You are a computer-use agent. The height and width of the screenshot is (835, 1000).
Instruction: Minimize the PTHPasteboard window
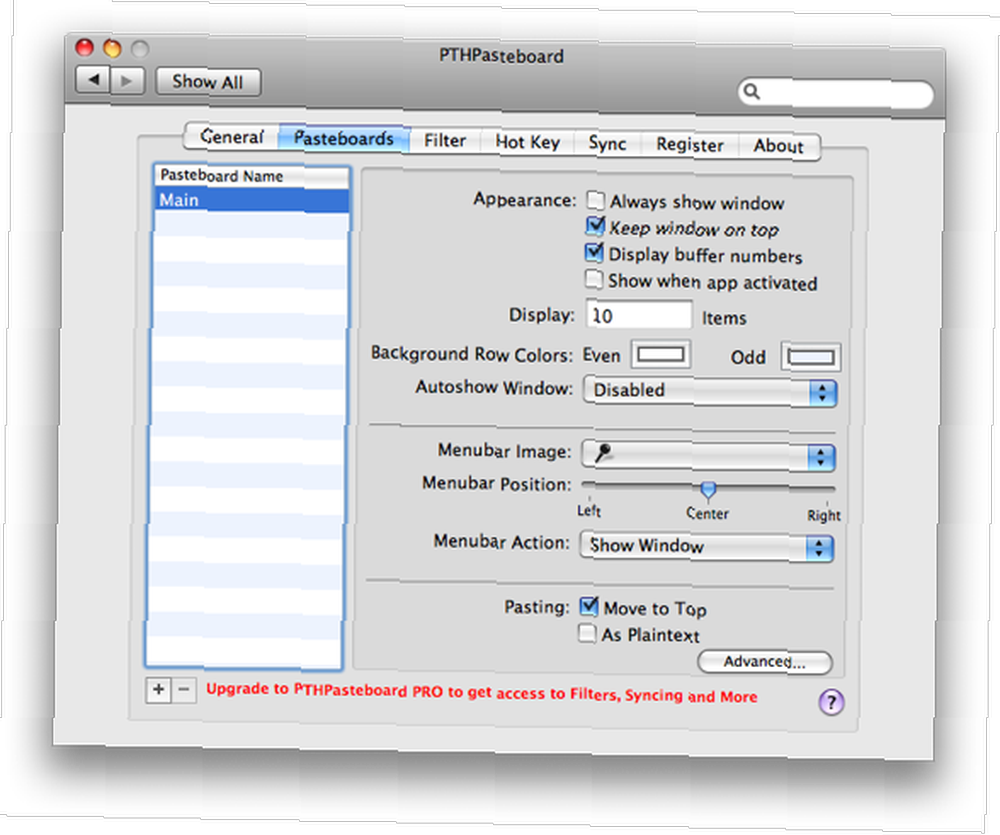(x=112, y=48)
